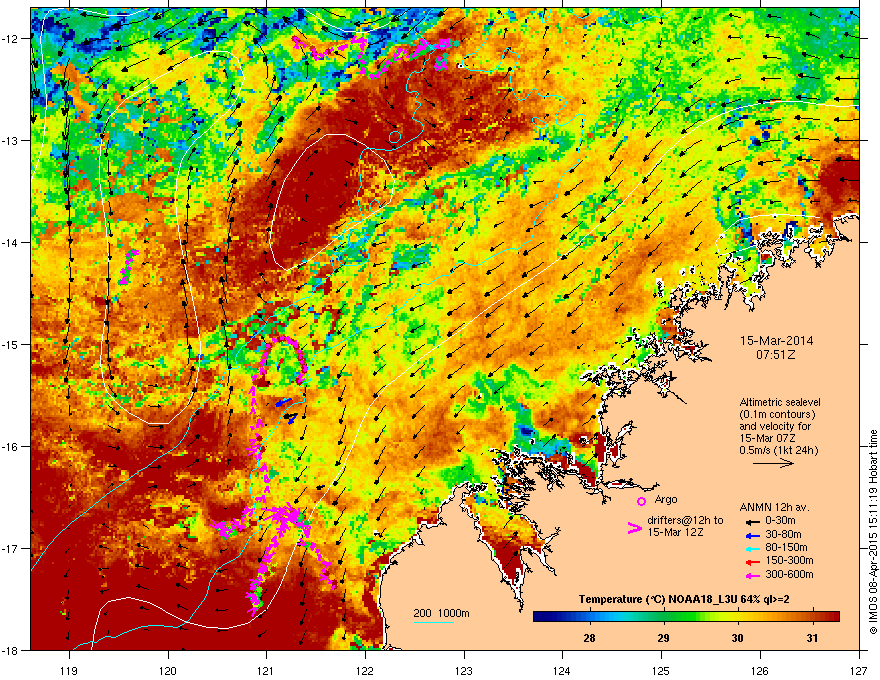Click longitude axis label 121
The width and height of the screenshot is (880, 680).
click(x=266, y=670)
